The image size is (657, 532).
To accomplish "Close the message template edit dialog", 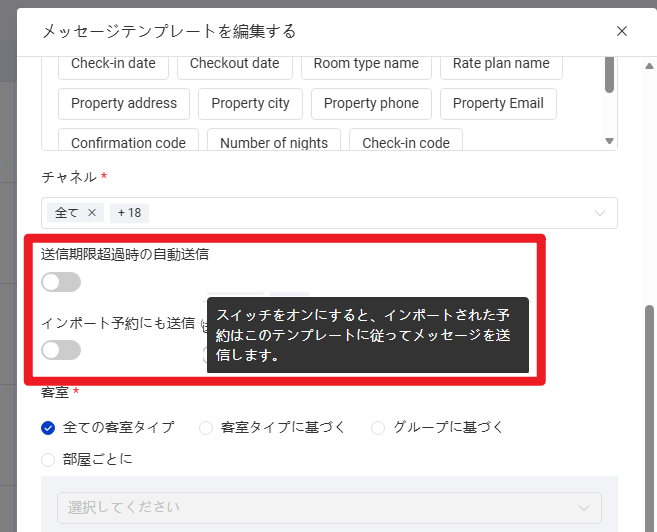I will [622, 31].
